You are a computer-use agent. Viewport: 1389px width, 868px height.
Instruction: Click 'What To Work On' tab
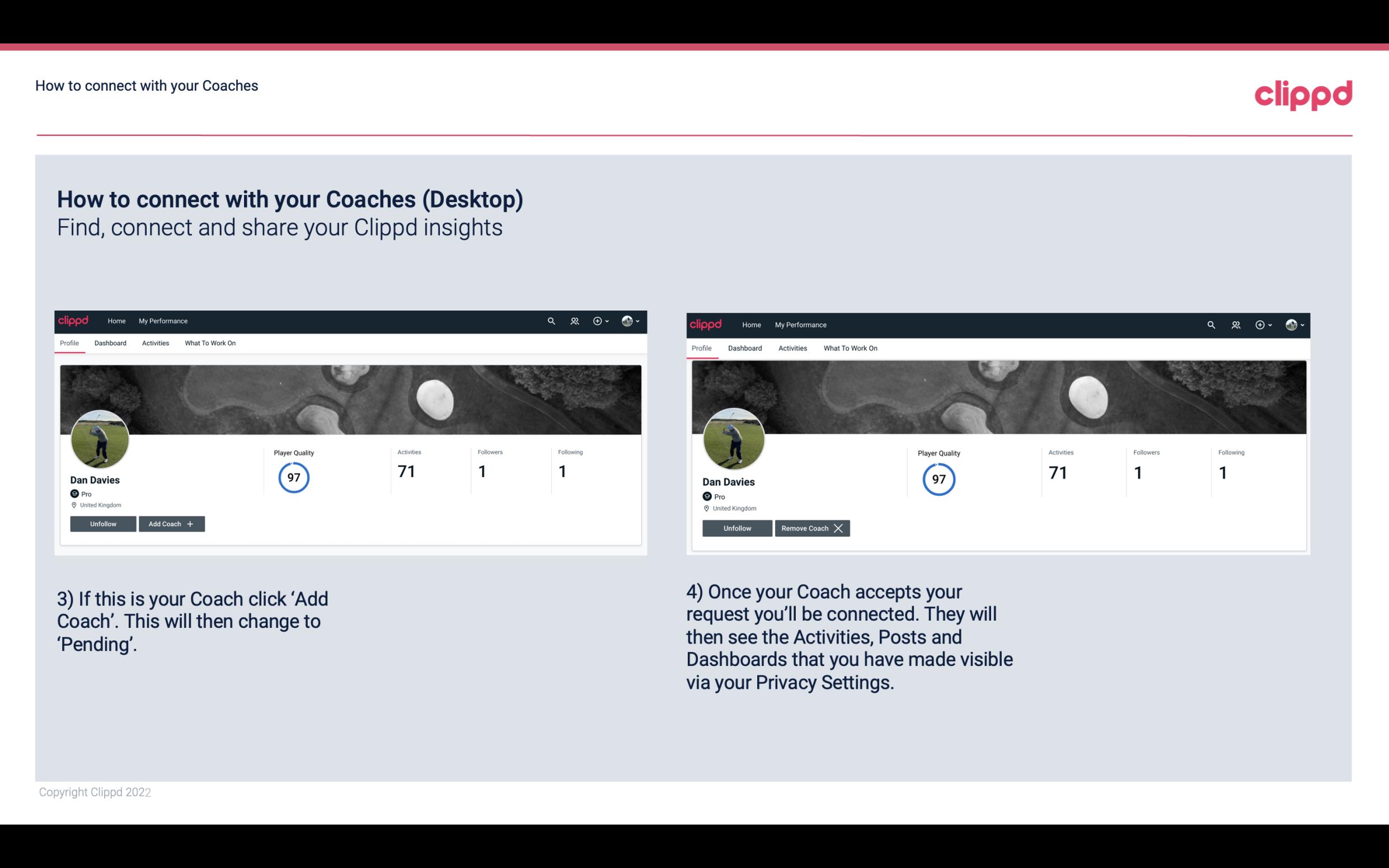point(210,343)
